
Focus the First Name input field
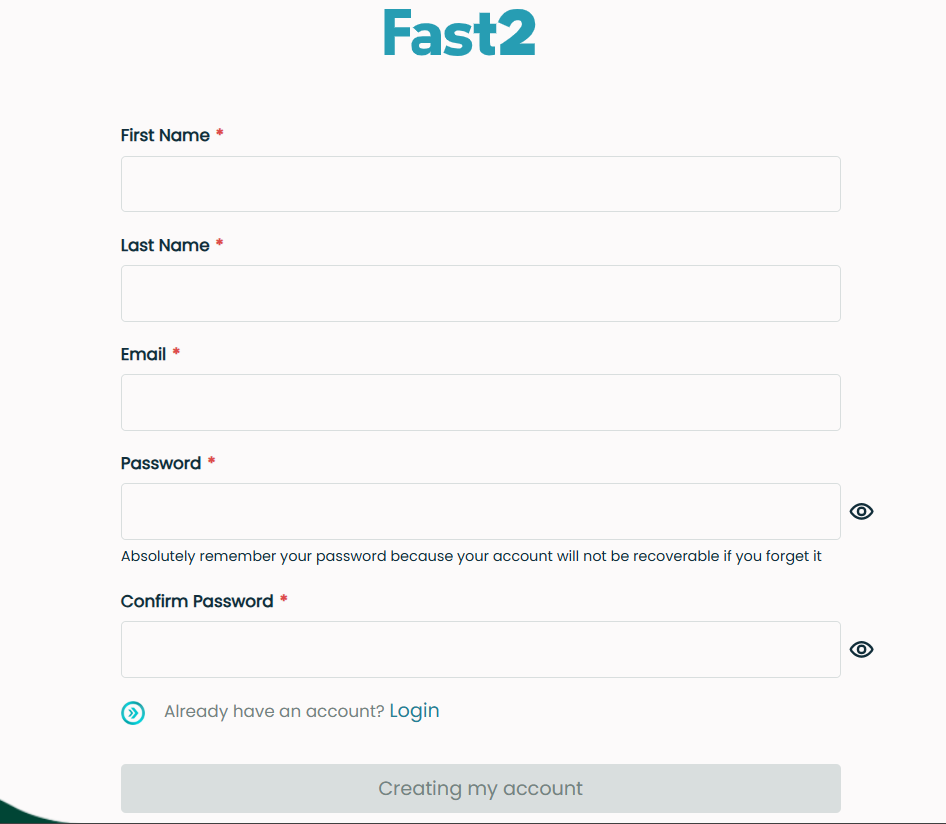[x=480, y=184]
